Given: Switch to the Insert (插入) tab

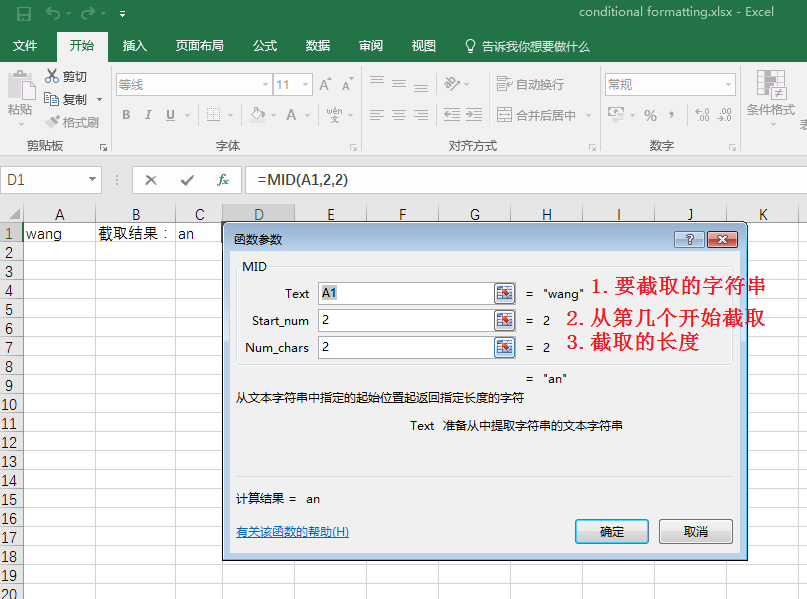Looking at the screenshot, I should coord(135,46).
